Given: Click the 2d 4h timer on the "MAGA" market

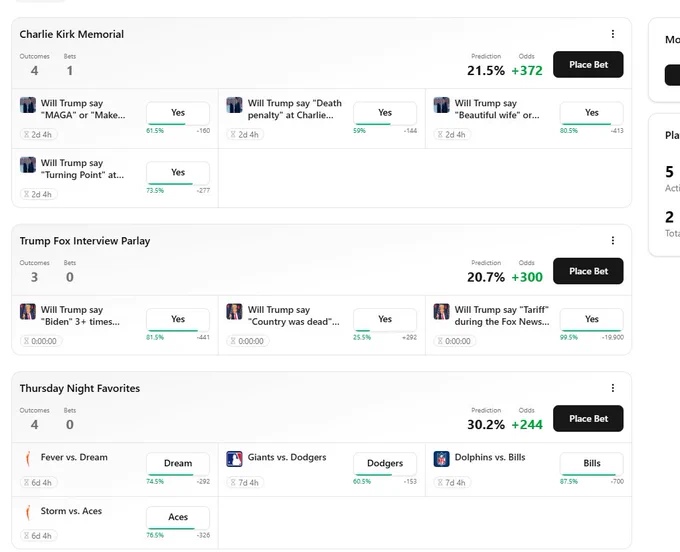Looking at the screenshot, I should [39, 134].
